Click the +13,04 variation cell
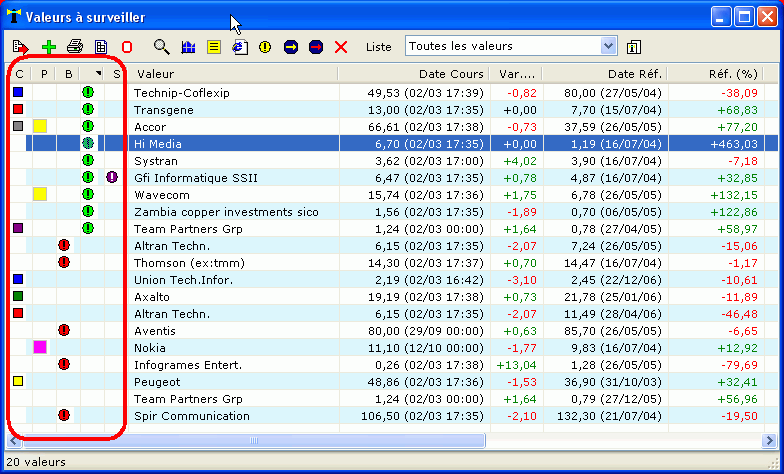This screenshot has width=784, height=474. (516, 365)
